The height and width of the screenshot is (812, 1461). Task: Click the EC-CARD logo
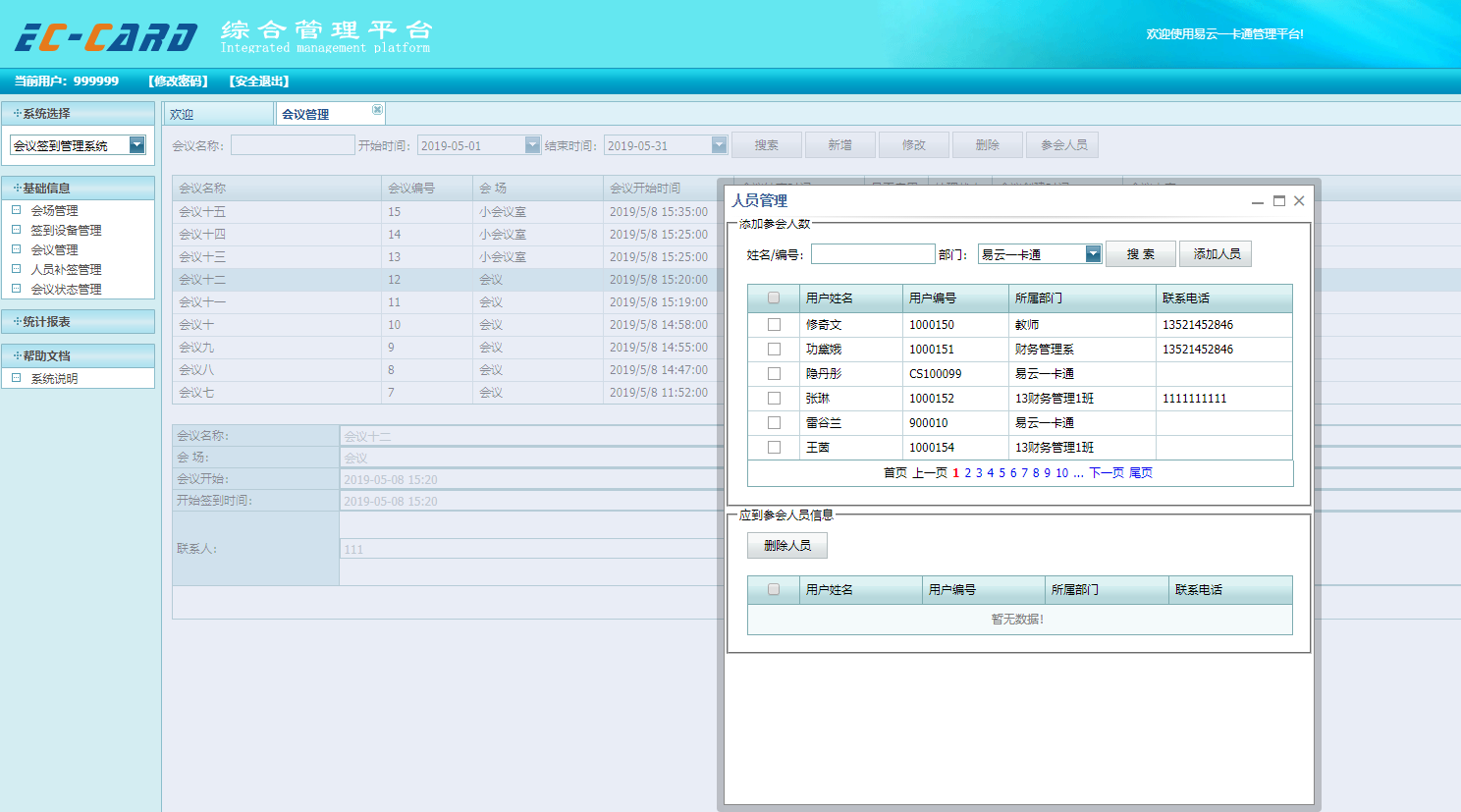(106, 37)
